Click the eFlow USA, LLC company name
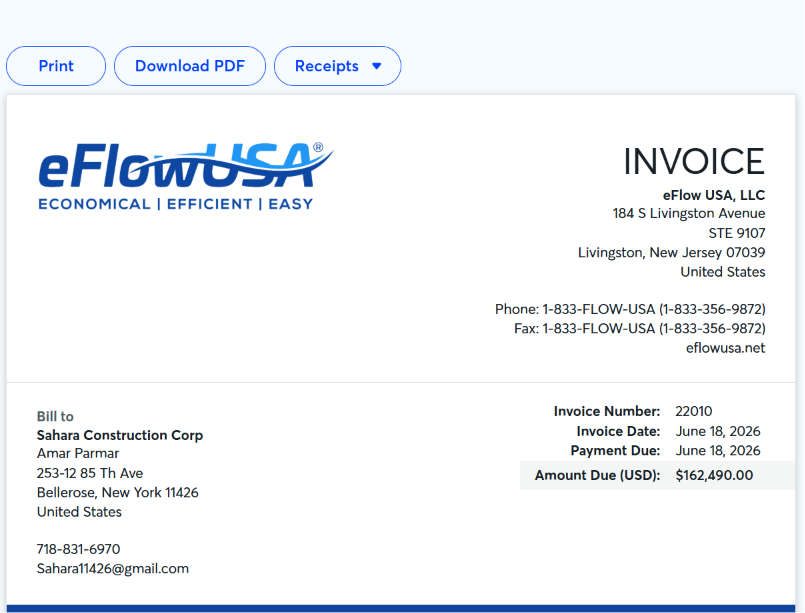 click(x=714, y=196)
